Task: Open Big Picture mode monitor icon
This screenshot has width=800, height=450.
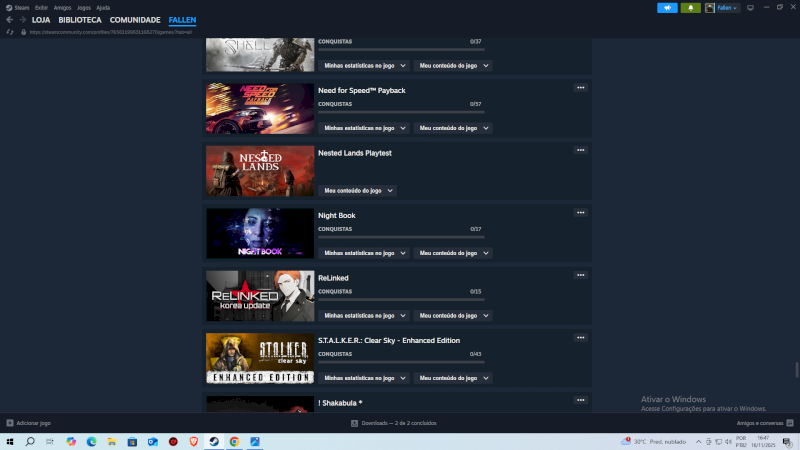Action: [x=750, y=8]
